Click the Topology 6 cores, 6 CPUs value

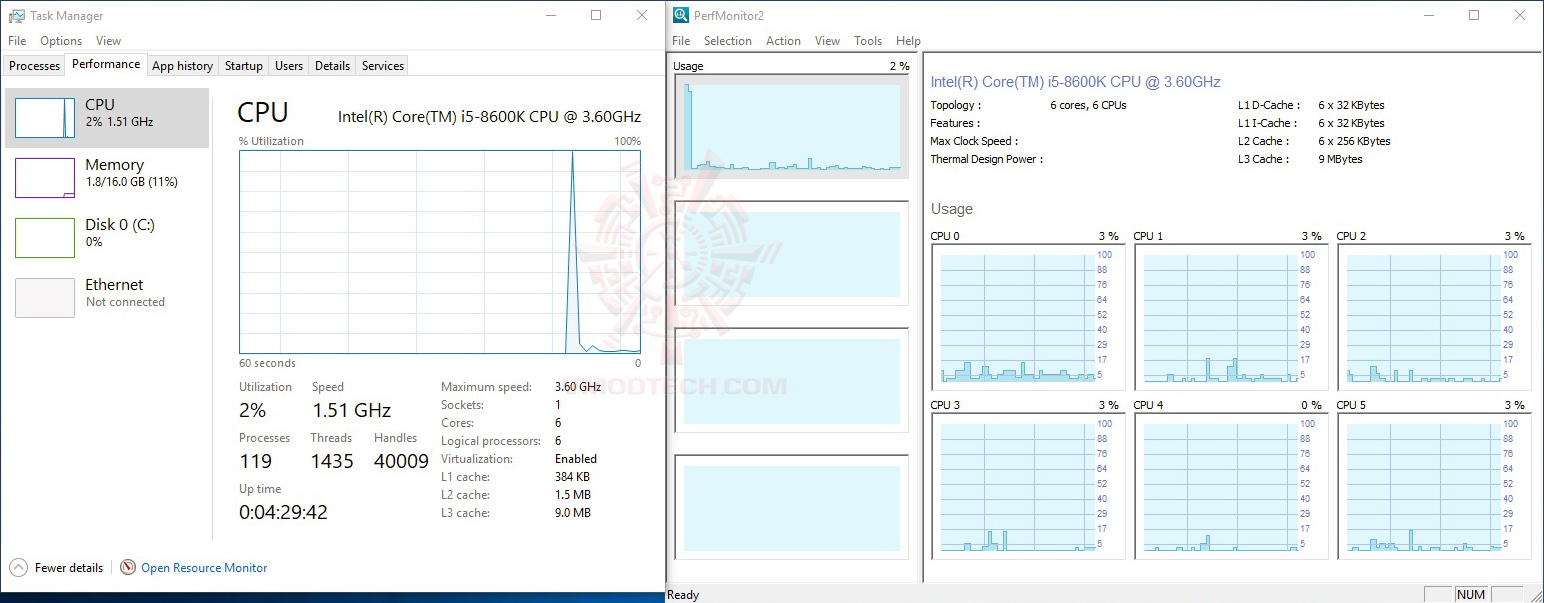pos(1088,105)
